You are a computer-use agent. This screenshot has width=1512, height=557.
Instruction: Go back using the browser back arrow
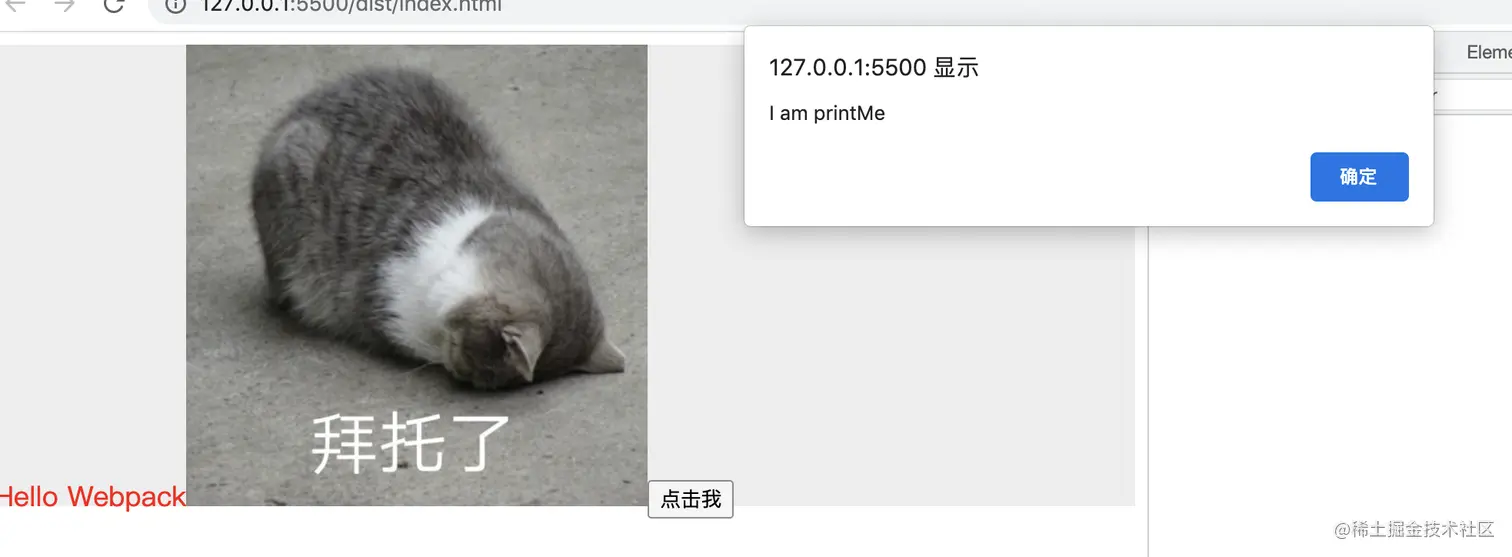click(x=17, y=5)
